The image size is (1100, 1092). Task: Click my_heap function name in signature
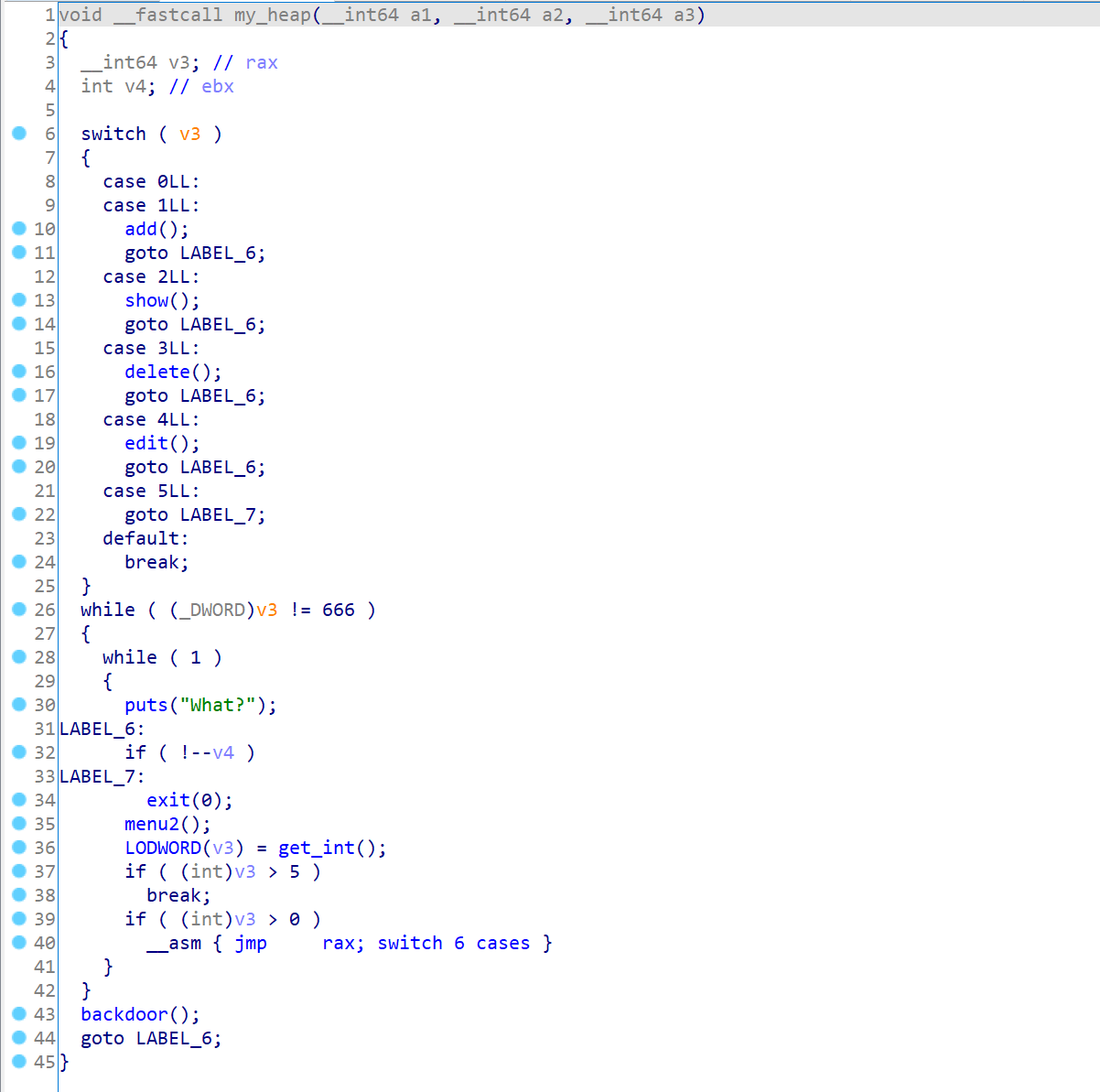(272, 16)
